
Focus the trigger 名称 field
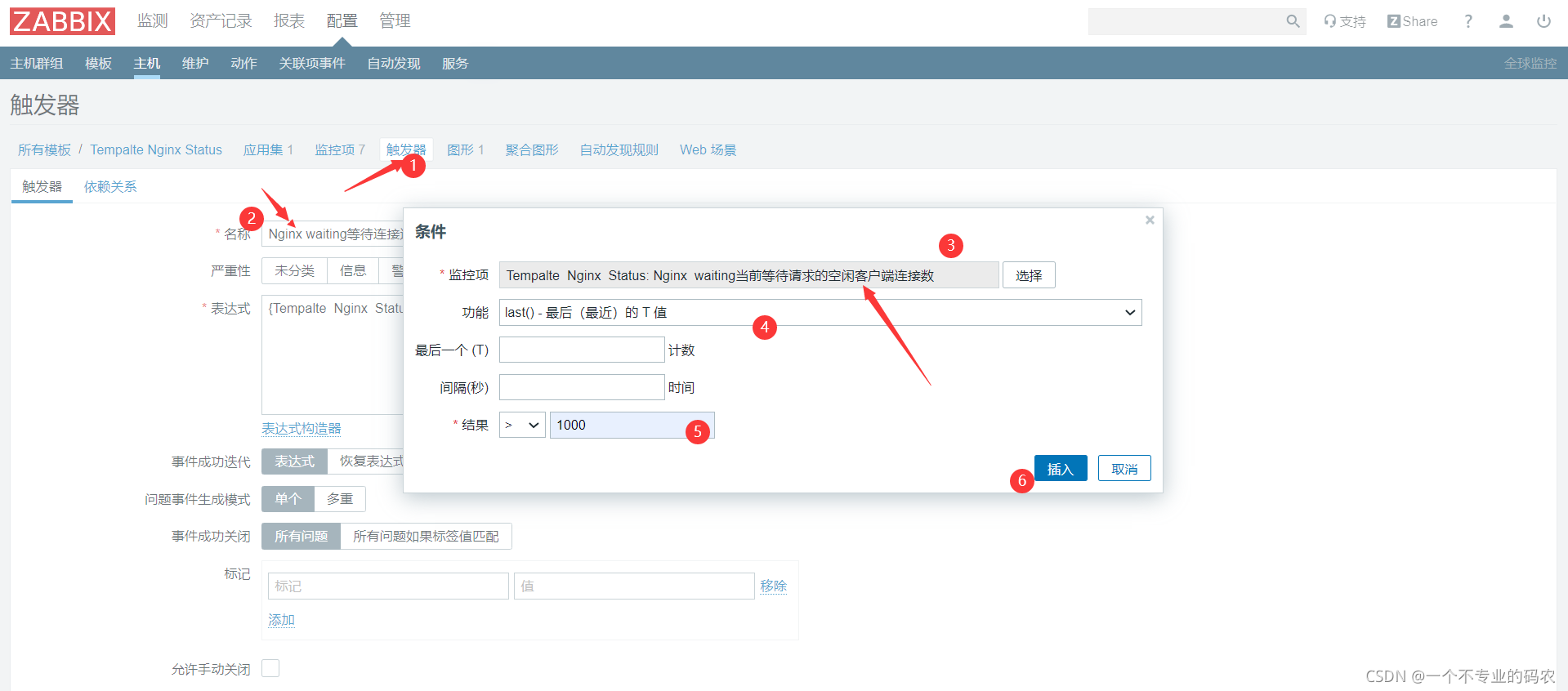tap(333, 234)
